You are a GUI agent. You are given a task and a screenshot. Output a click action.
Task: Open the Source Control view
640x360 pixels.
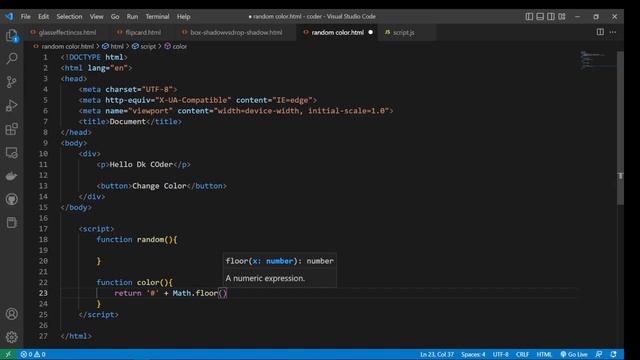pyautogui.click(x=12, y=82)
